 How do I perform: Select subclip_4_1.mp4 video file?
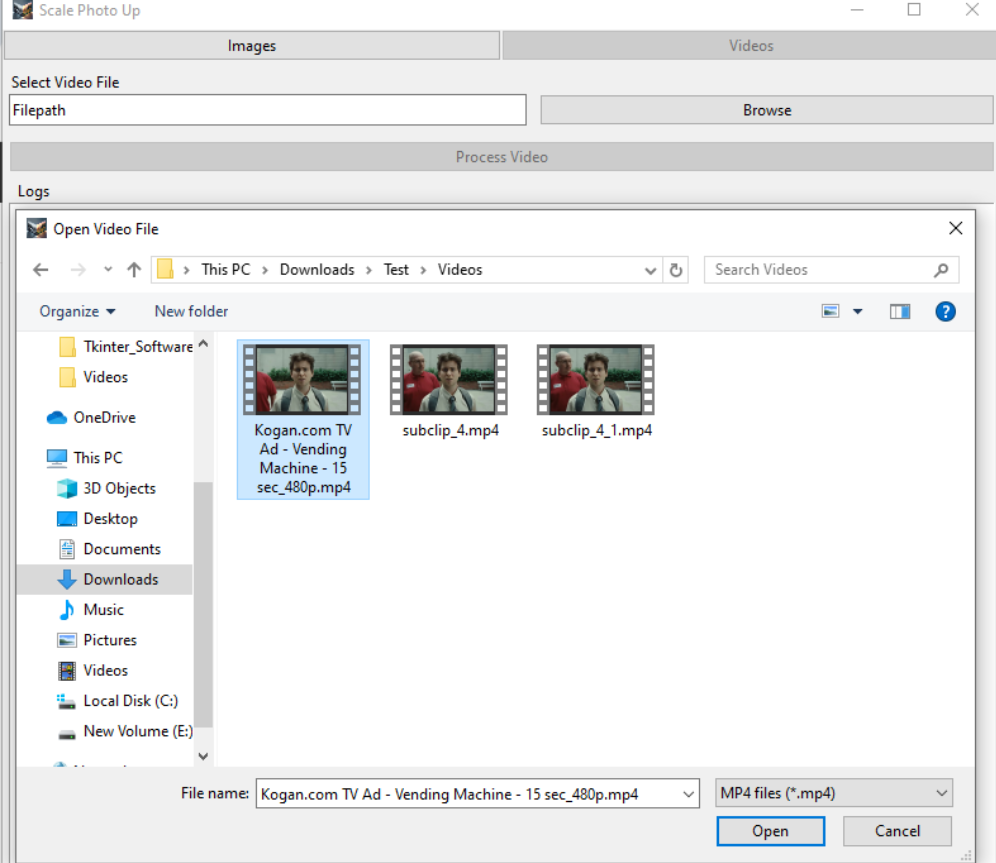point(596,381)
